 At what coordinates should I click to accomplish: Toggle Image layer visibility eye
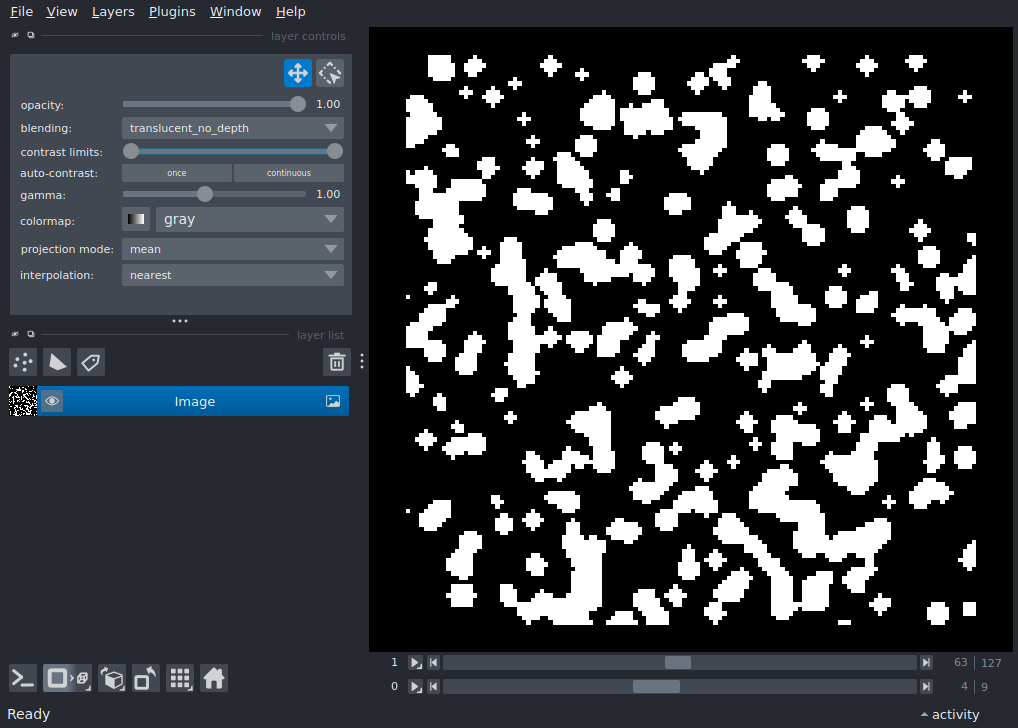pyautogui.click(x=52, y=401)
